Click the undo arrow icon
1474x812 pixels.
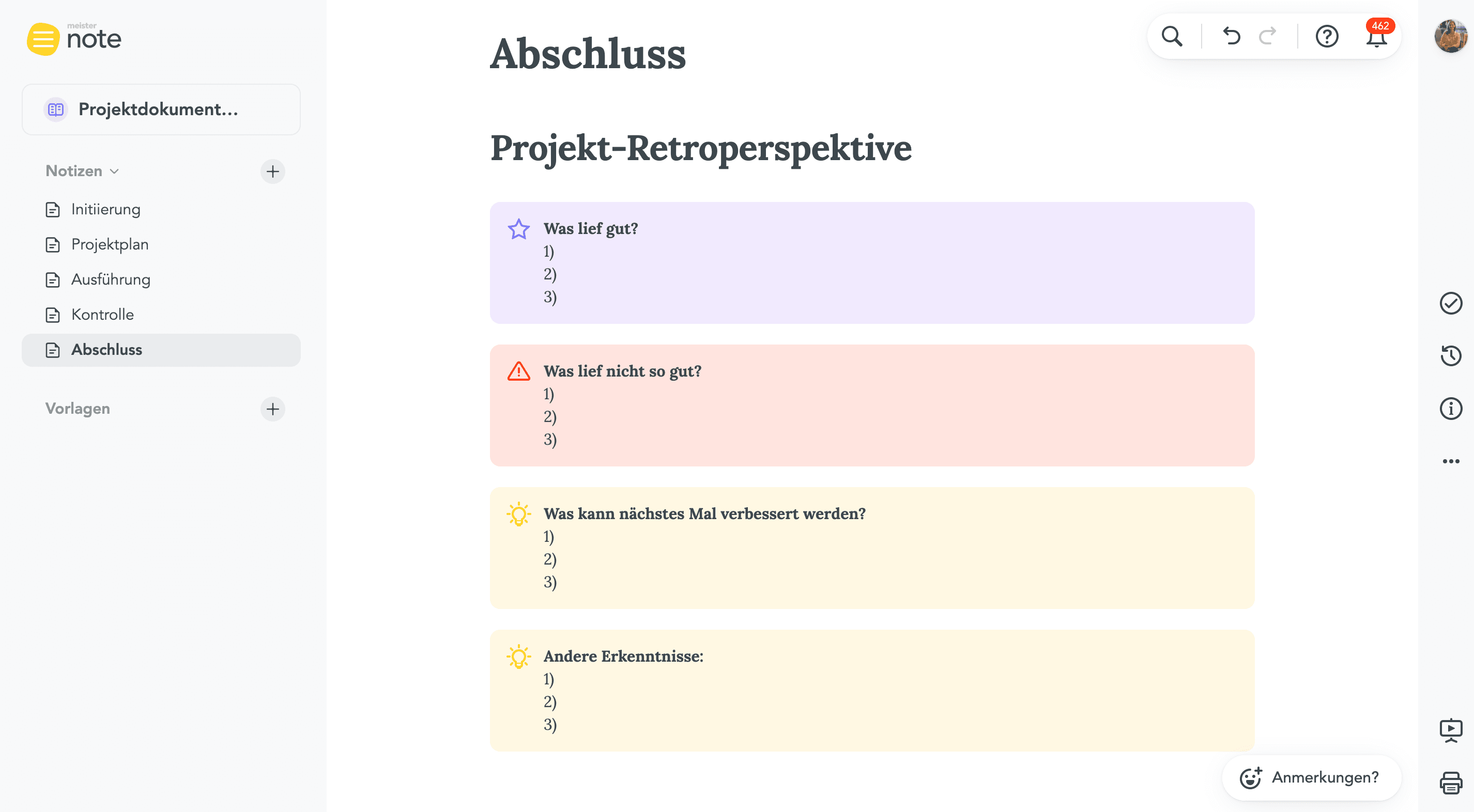tap(1232, 37)
